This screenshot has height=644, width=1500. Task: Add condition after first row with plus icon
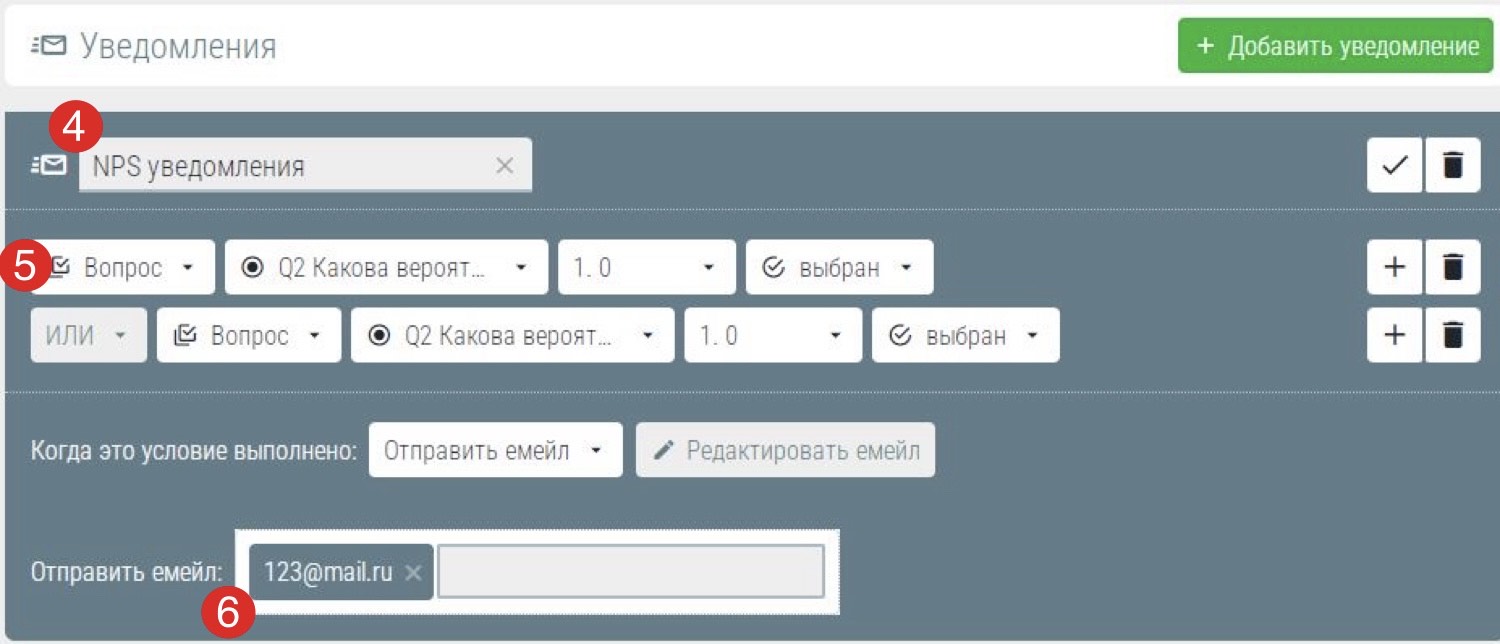tap(1394, 267)
